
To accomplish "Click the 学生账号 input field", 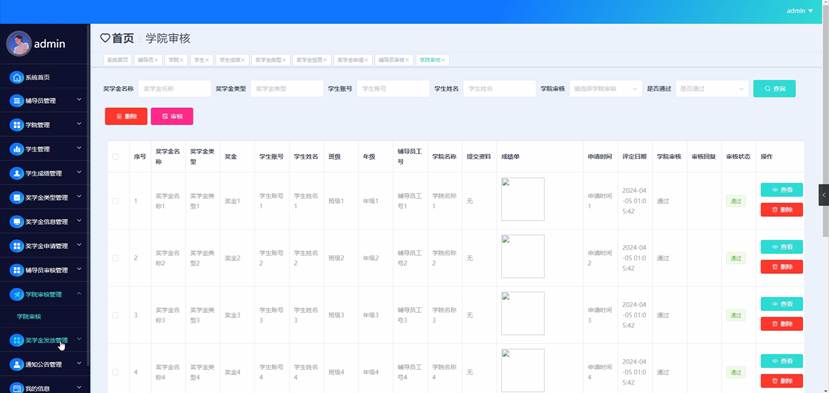I will click(x=393, y=89).
